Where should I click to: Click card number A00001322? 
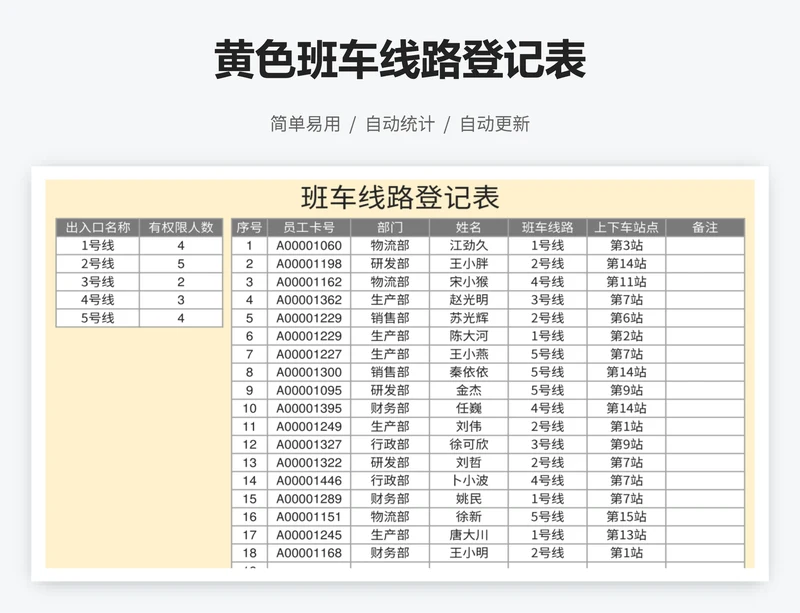click(x=309, y=462)
